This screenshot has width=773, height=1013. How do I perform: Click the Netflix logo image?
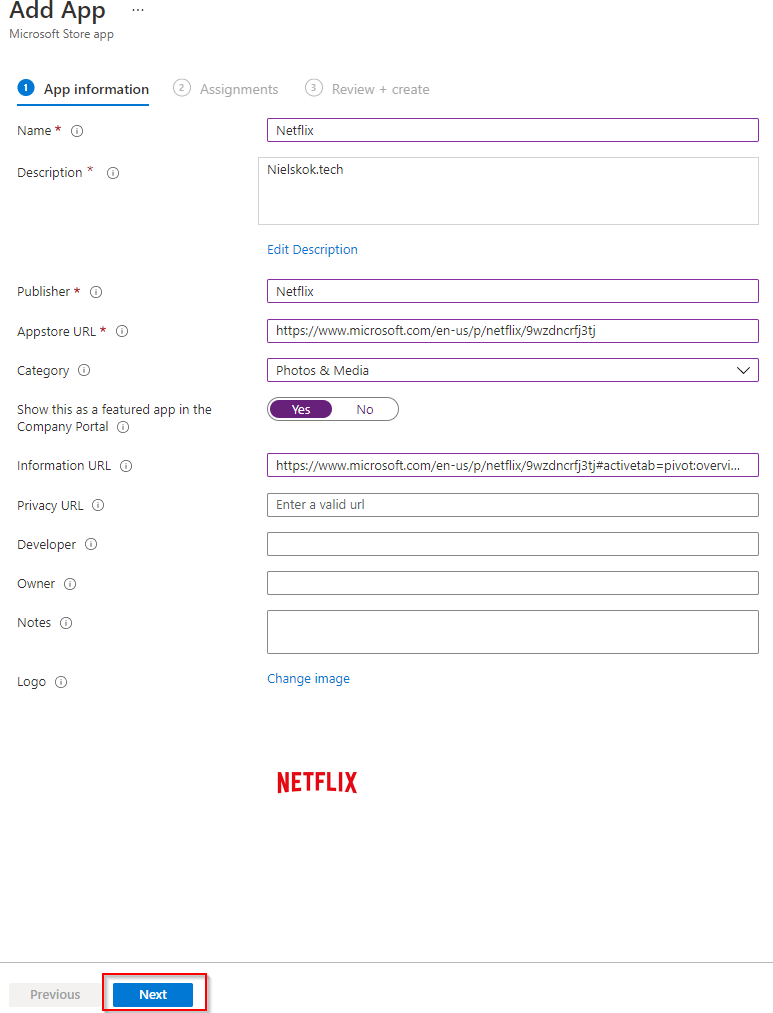click(x=317, y=782)
